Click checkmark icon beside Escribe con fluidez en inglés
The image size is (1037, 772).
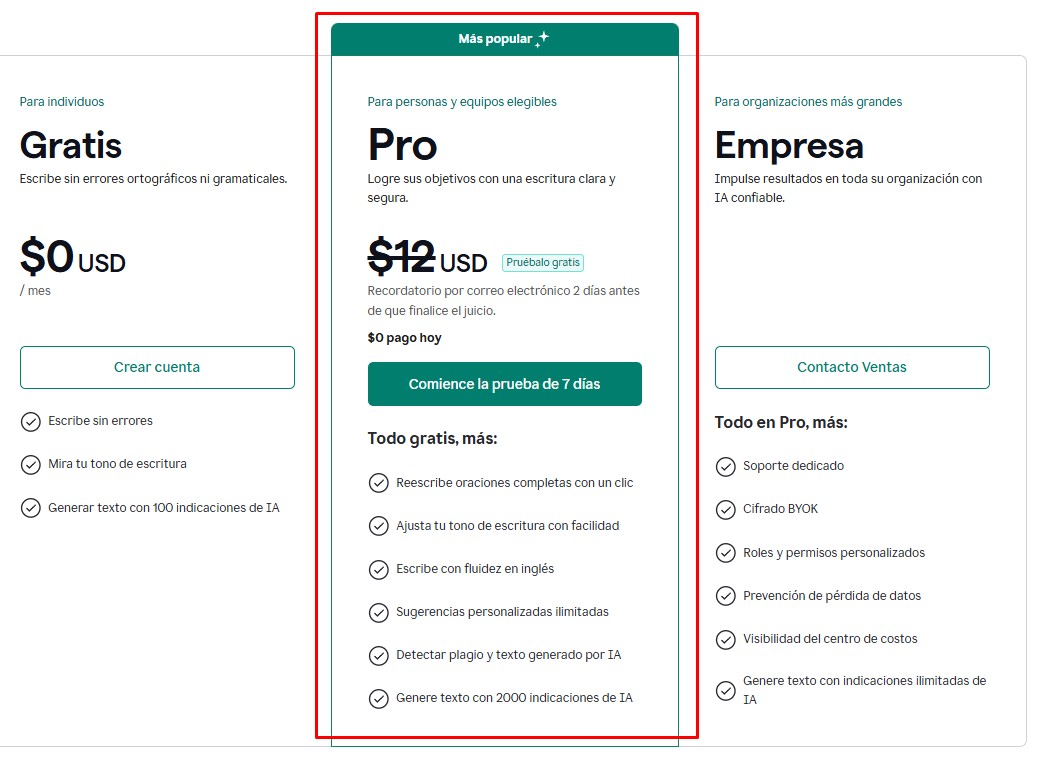(379, 570)
